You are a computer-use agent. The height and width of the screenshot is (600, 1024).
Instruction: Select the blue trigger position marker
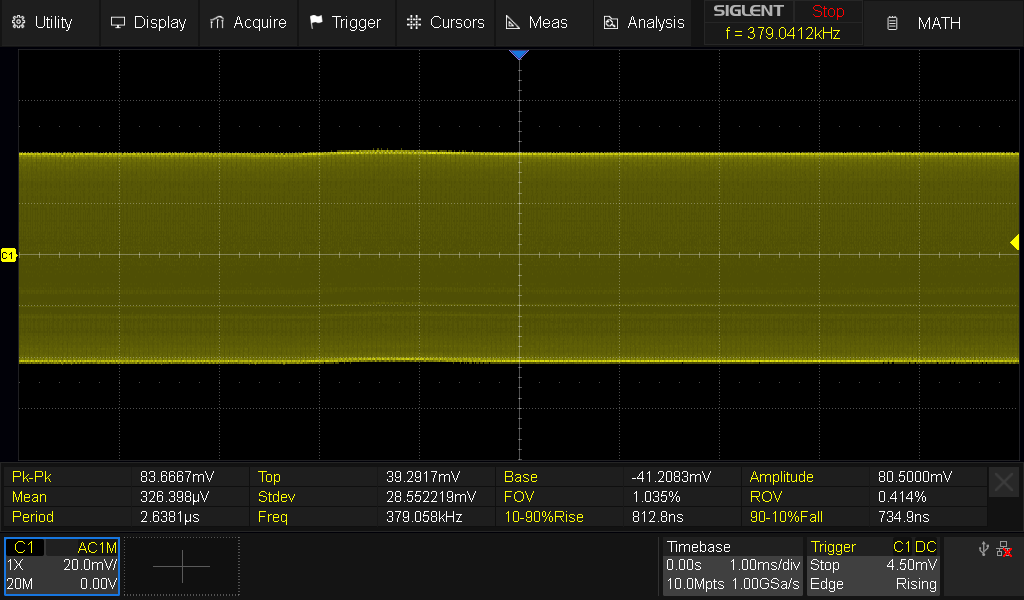[518, 54]
